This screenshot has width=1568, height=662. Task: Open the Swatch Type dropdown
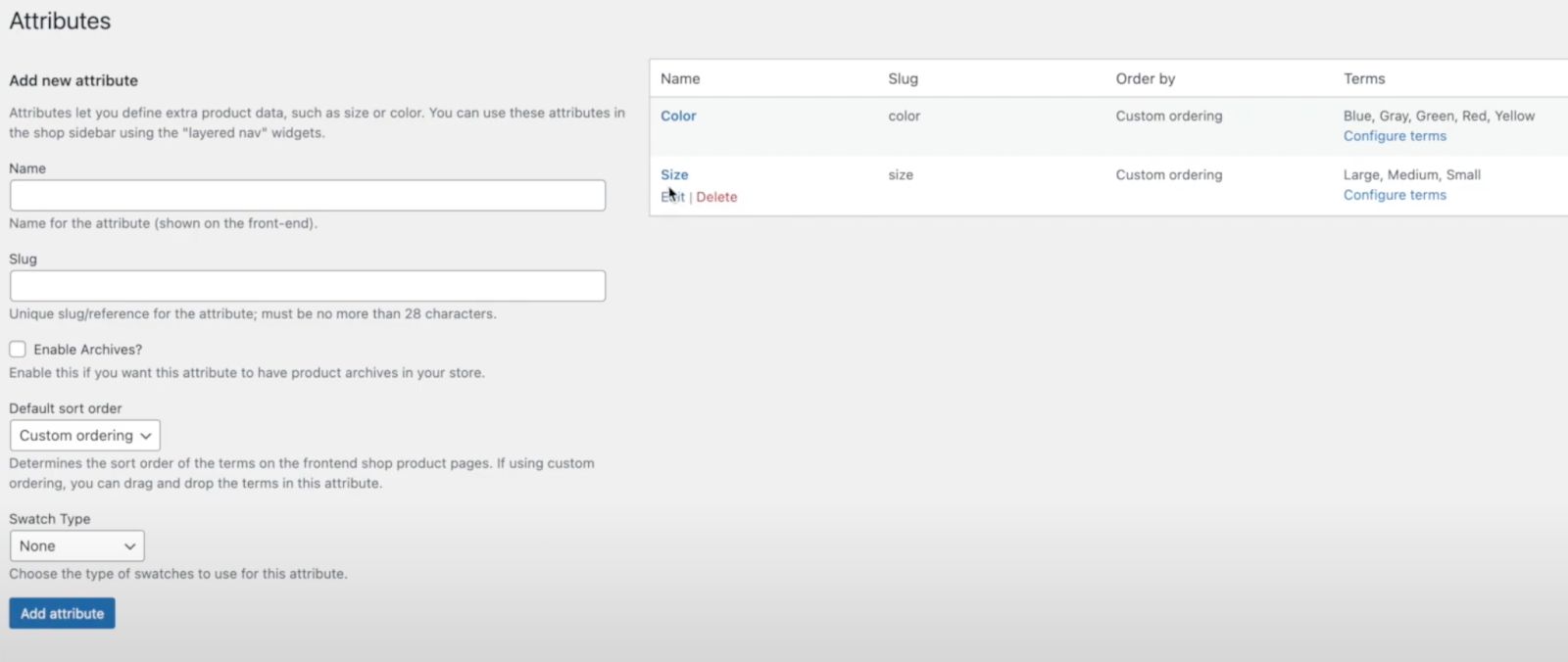click(x=77, y=546)
